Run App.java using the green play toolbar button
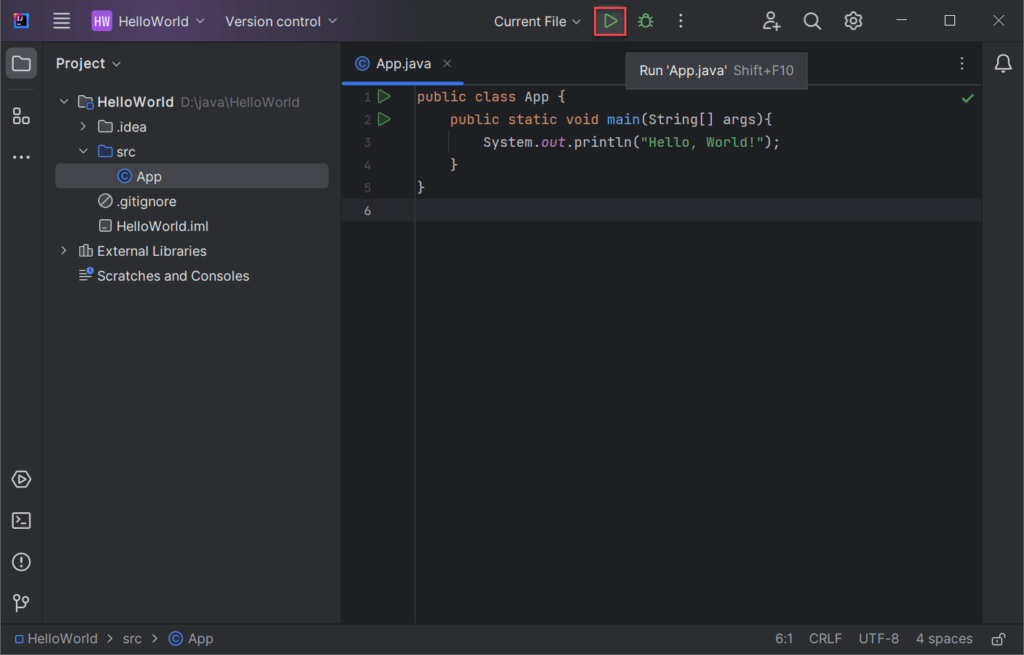Screen dimensions: 1024x655 [x=610, y=20]
